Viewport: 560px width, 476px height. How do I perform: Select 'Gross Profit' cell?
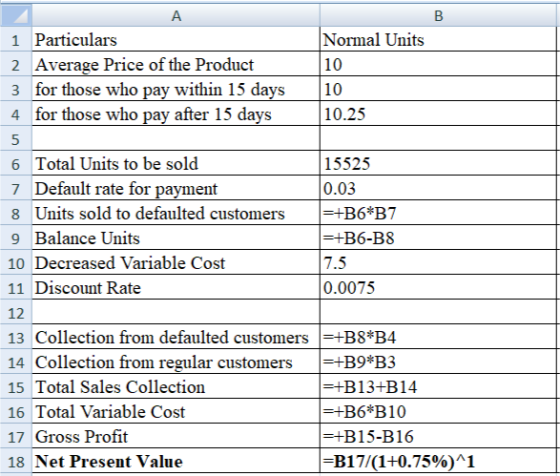(x=176, y=436)
